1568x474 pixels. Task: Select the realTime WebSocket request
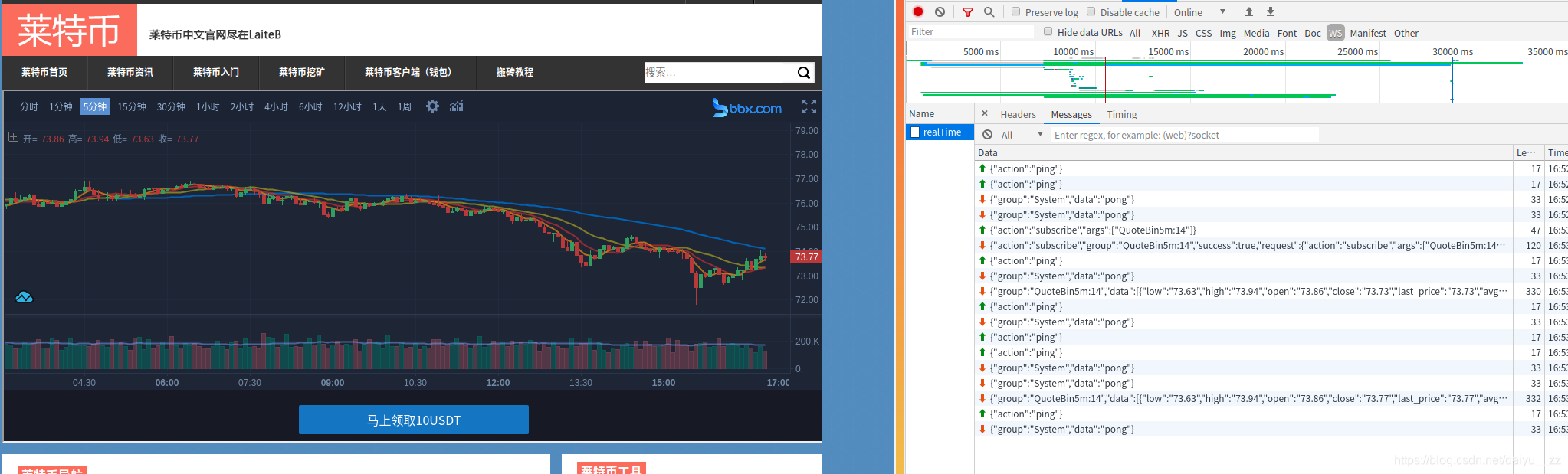pyautogui.click(x=940, y=132)
